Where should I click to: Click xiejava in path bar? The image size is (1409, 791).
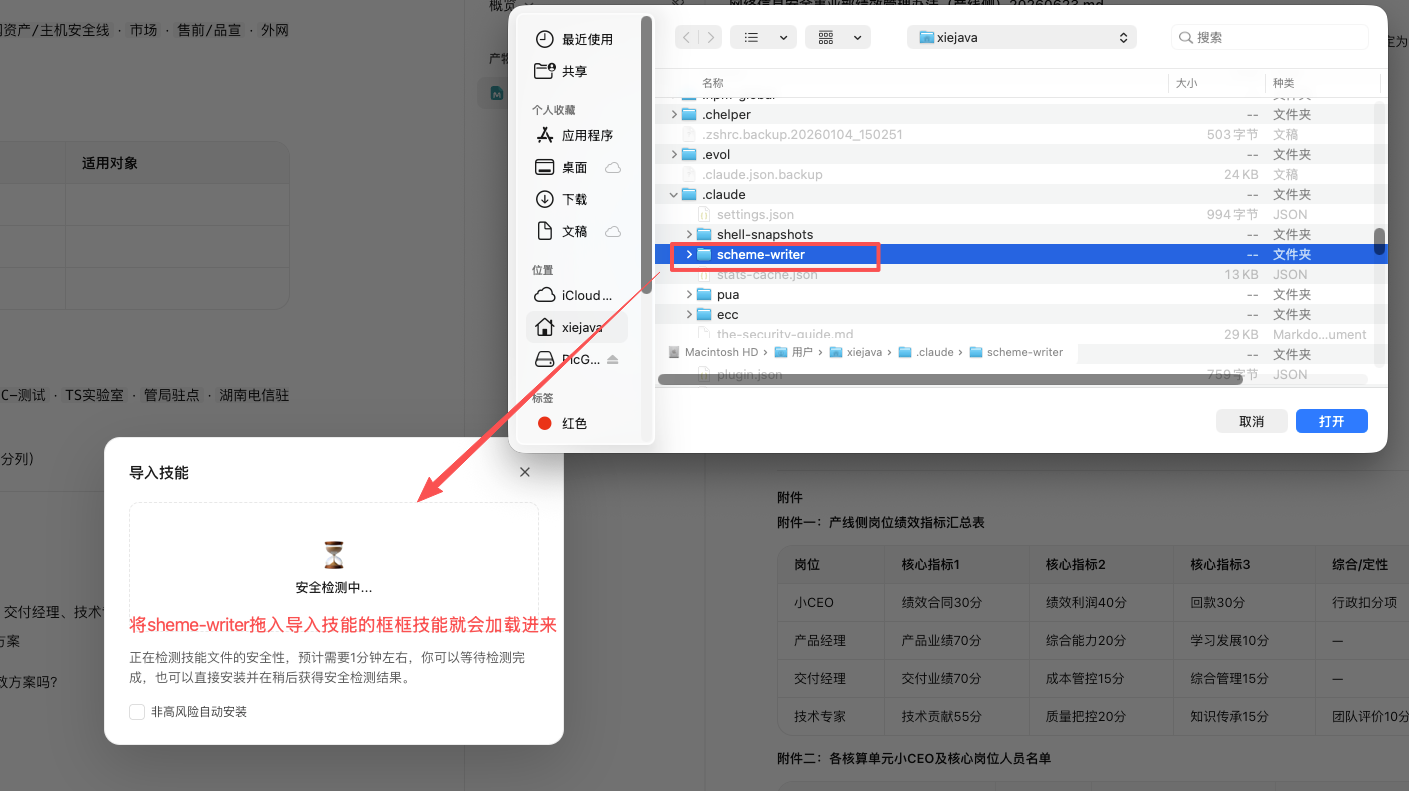[856, 352]
